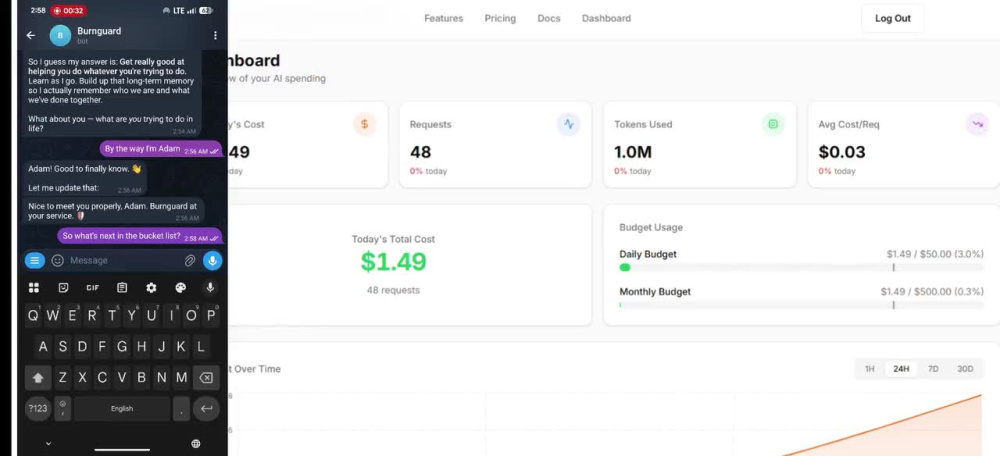Click the Daily Budget progress bar

(x=801, y=267)
